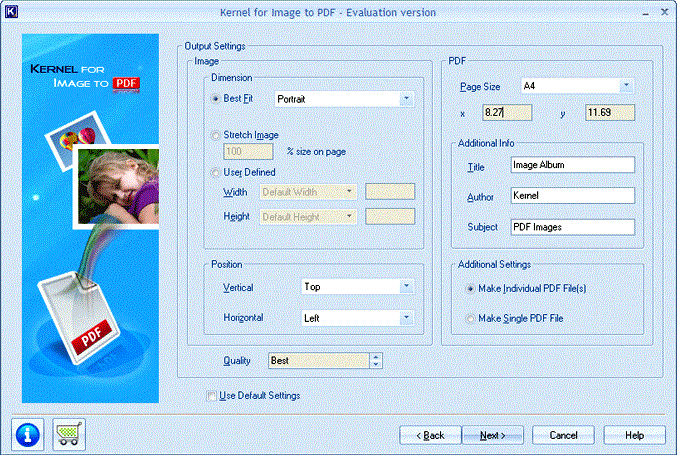Expand Horizontal position Left dropdown
Image resolution: width=677 pixels, height=455 pixels.
pos(357,319)
